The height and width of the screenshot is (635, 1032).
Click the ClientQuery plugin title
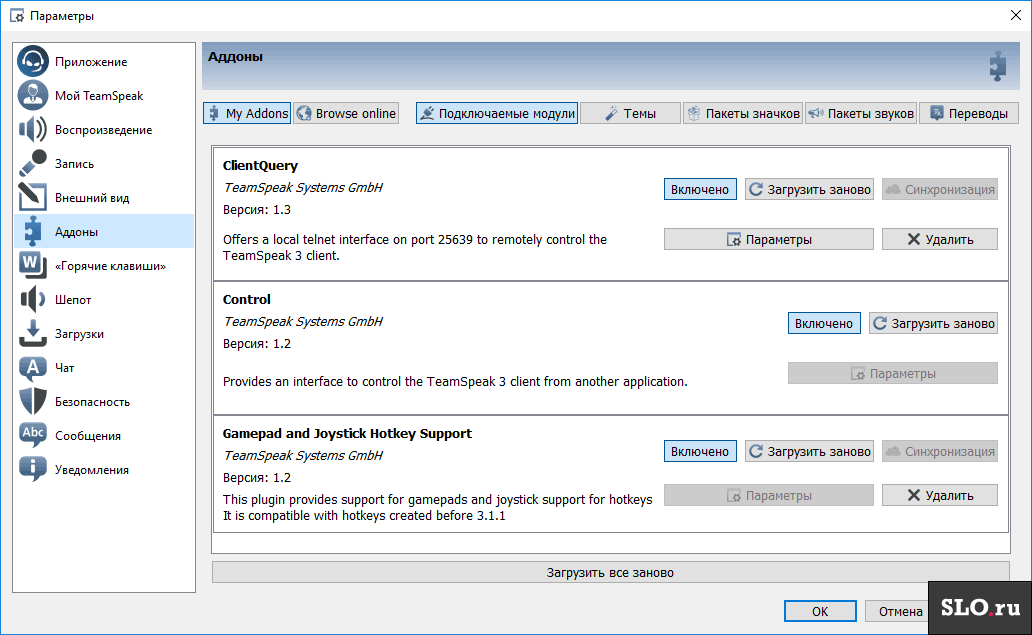pyautogui.click(x=260, y=166)
